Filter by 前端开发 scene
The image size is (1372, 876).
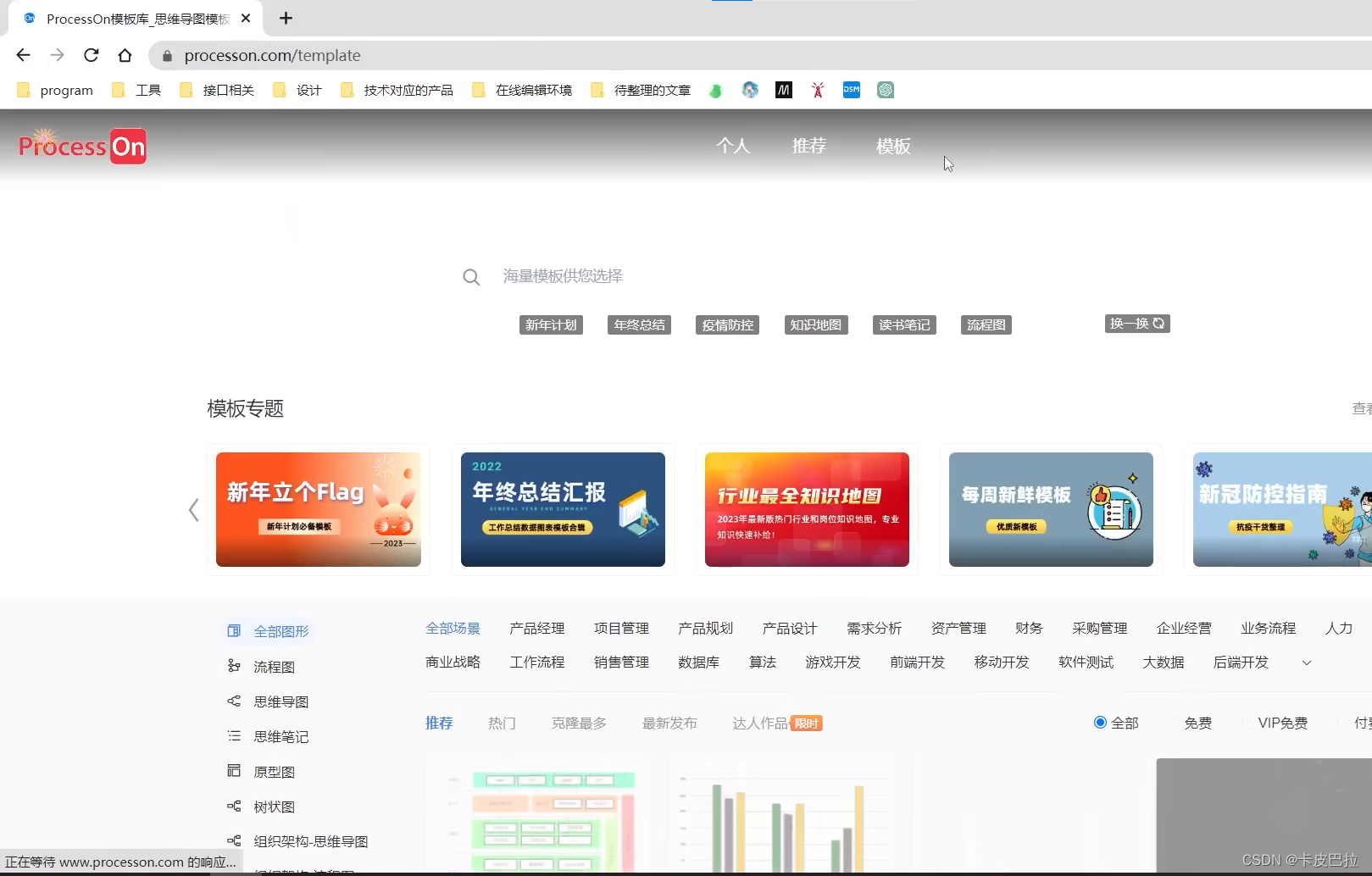(x=917, y=662)
